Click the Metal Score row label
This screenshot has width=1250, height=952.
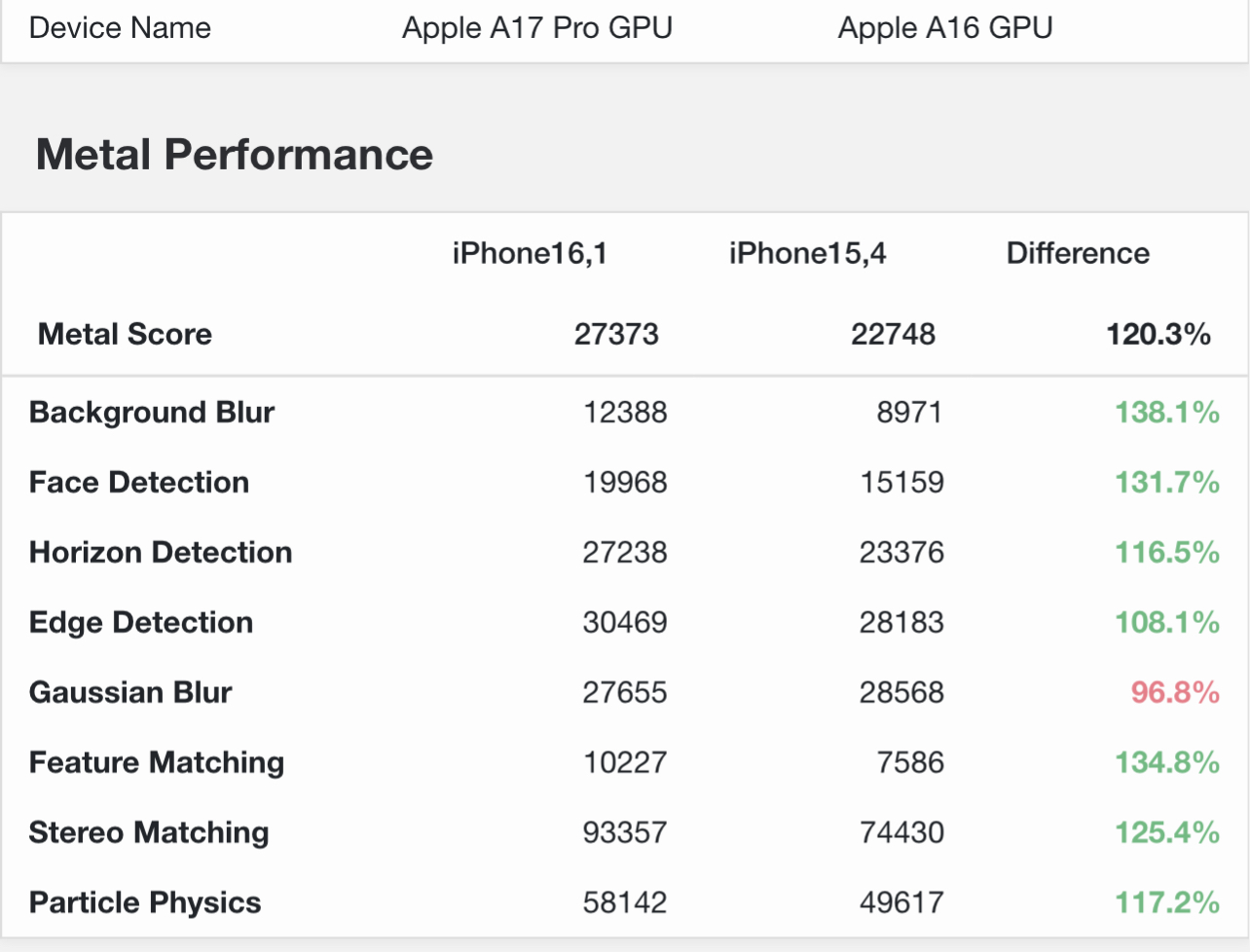125,334
